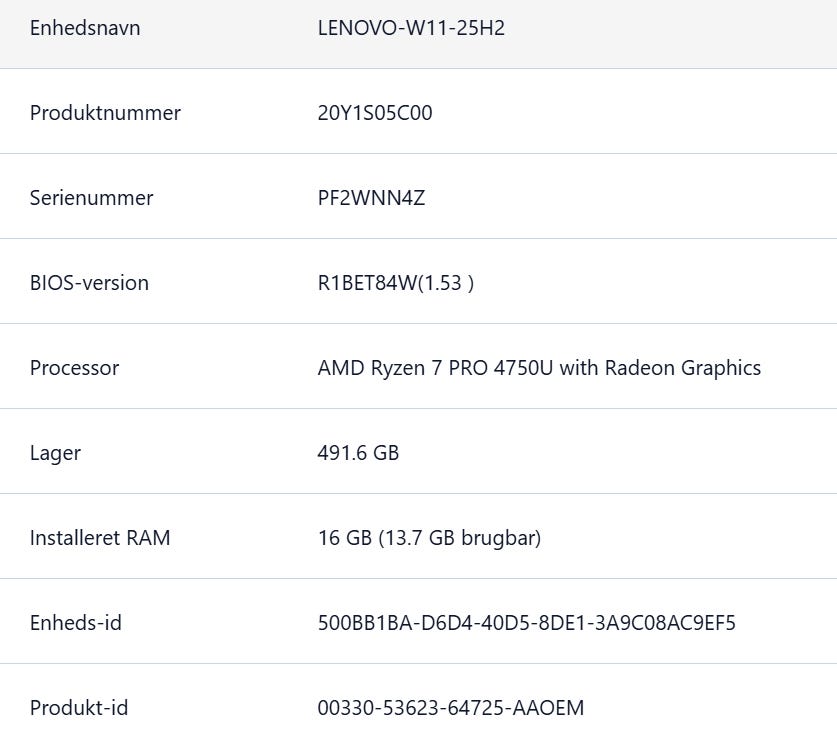Click the '(13.7 GB brugbar)' text
Viewport: 837px width, 748px height.
(x=460, y=538)
